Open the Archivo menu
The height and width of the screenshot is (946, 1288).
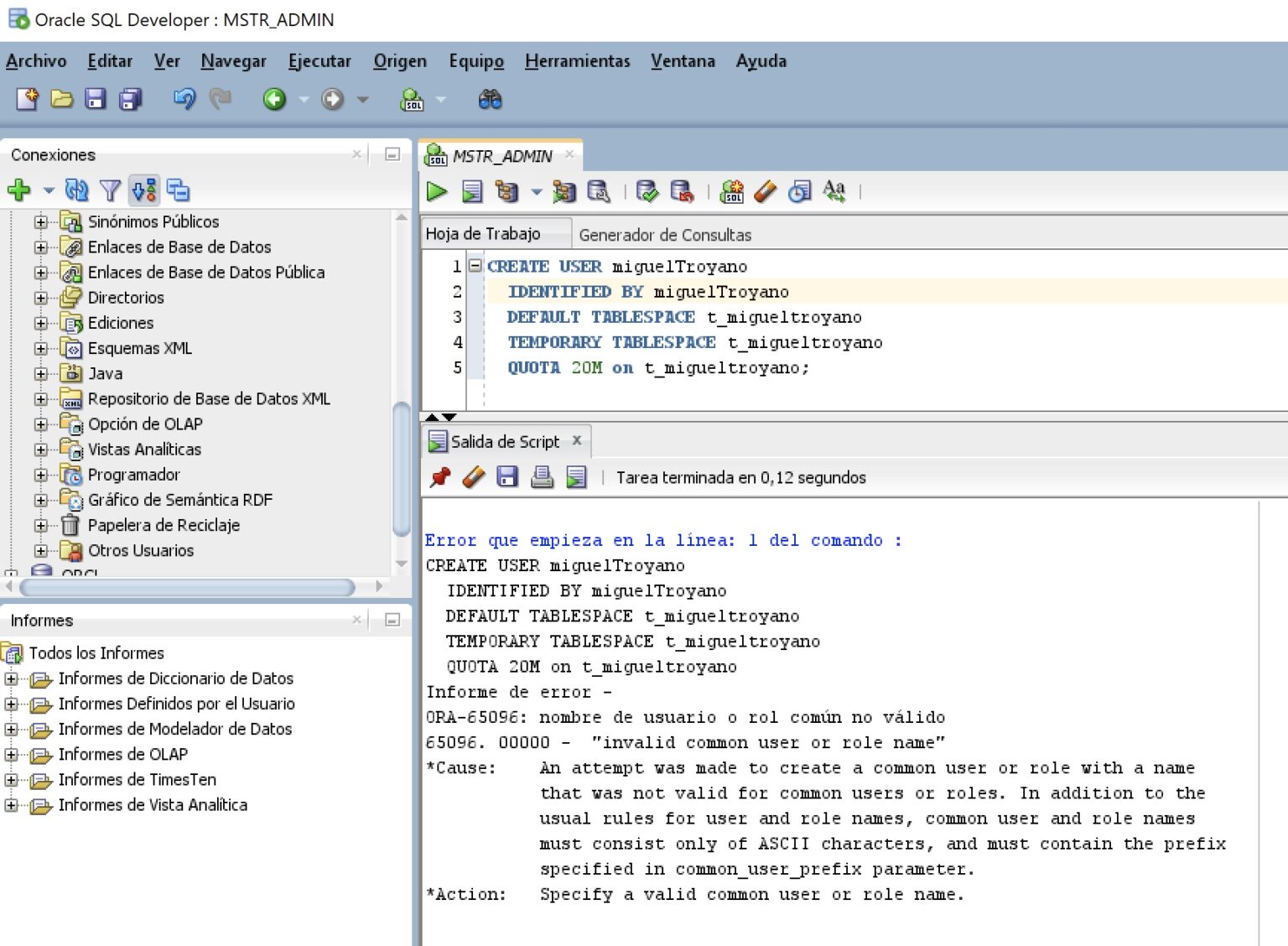click(36, 61)
